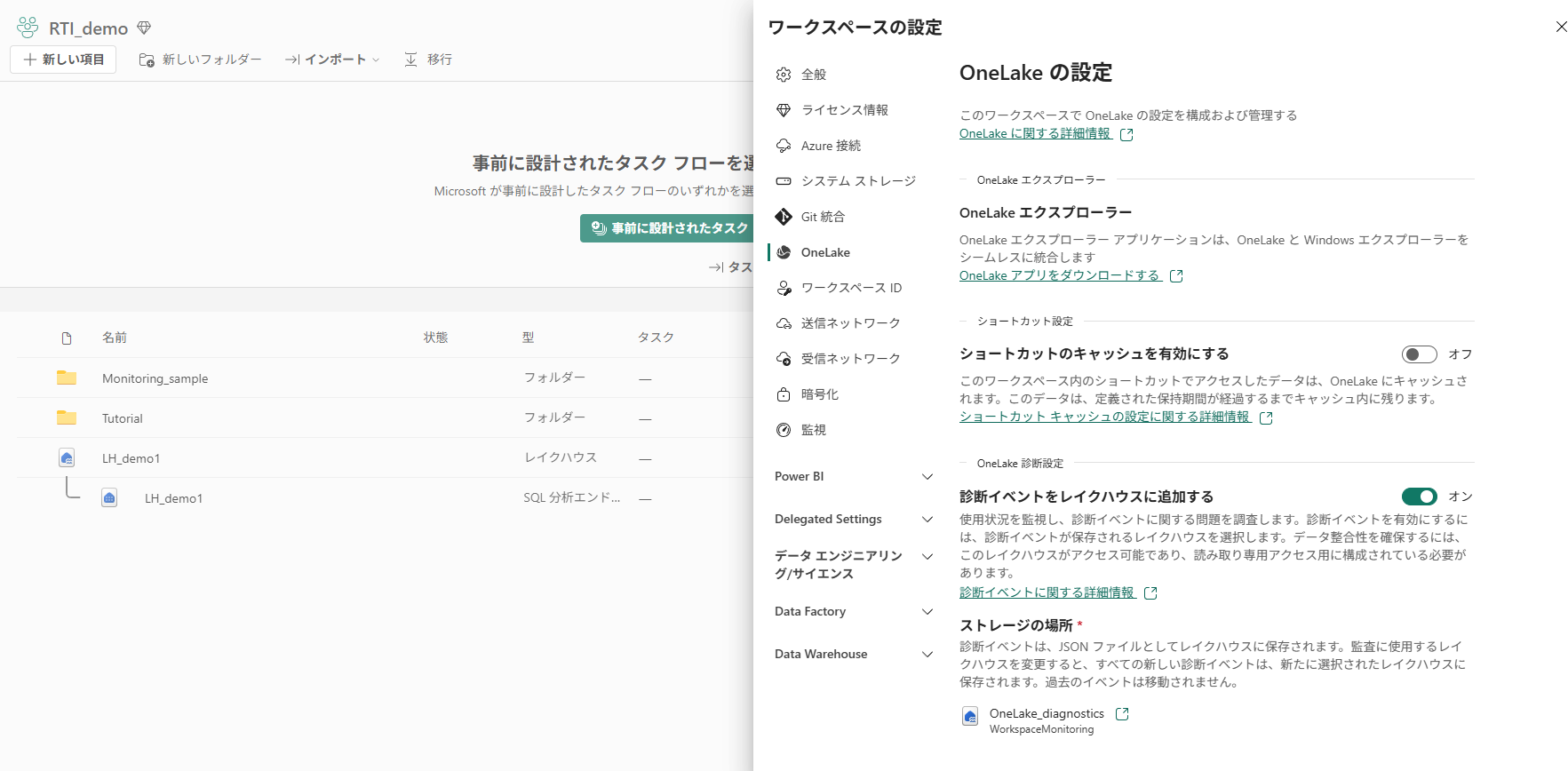
Task: Click the encryption lock icon
Action: (784, 394)
